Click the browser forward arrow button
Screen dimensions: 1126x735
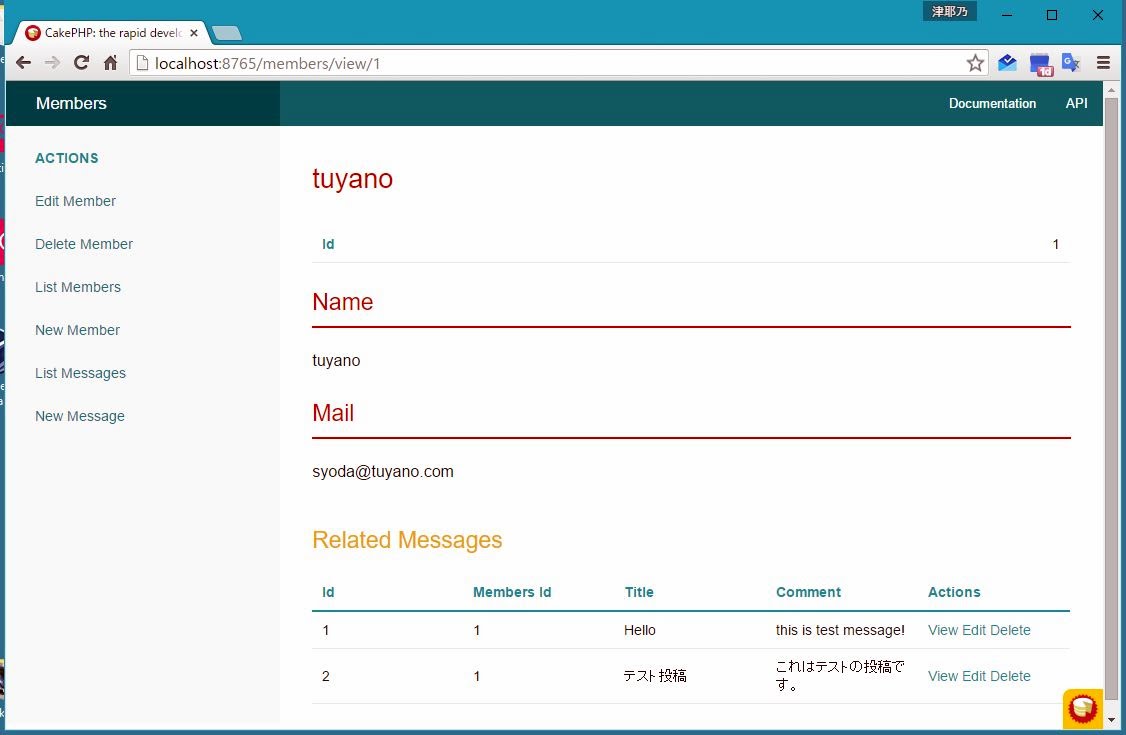52,63
